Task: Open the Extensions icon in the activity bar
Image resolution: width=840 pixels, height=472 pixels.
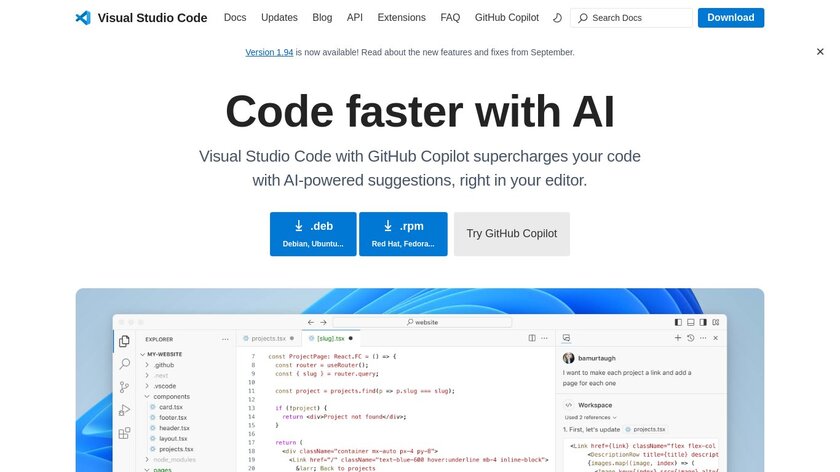Action: [x=124, y=433]
